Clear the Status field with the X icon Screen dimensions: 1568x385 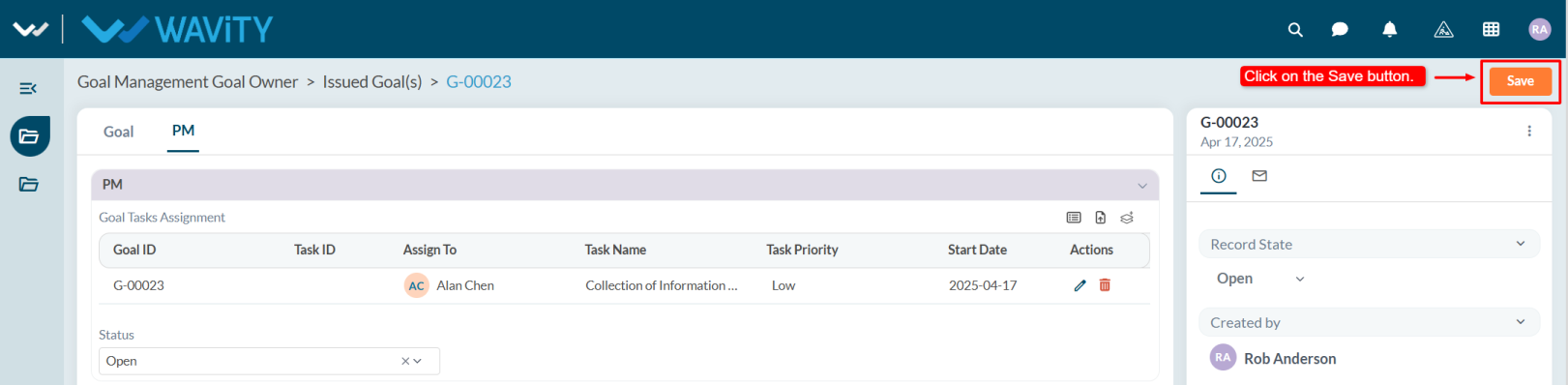coord(405,361)
